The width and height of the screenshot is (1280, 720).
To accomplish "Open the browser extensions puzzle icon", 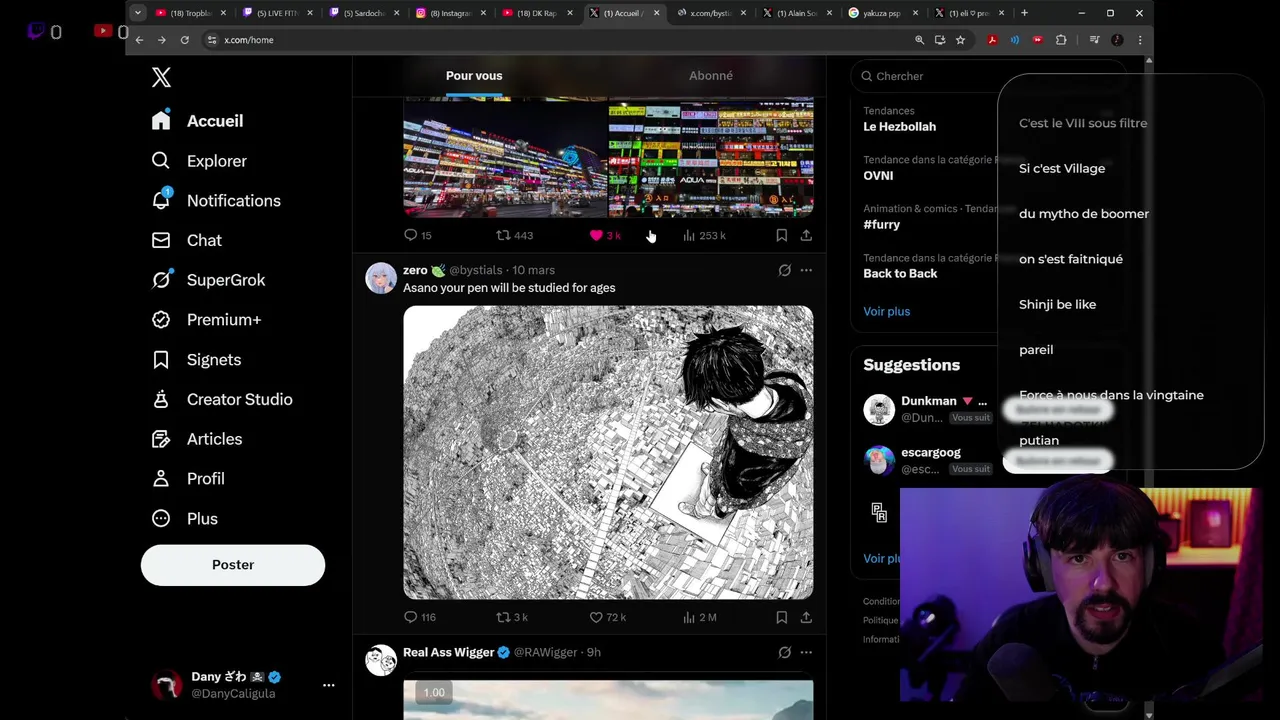I will pyautogui.click(x=1061, y=40).
